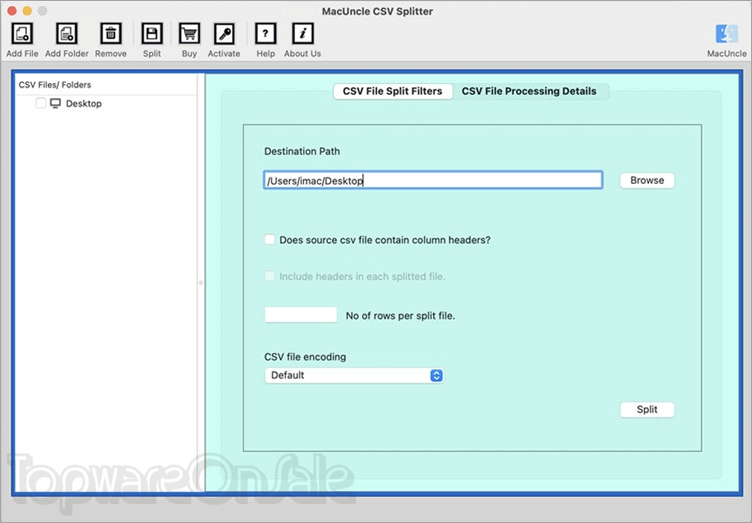
Task: Click the Browse button
Action: point(647,180)
